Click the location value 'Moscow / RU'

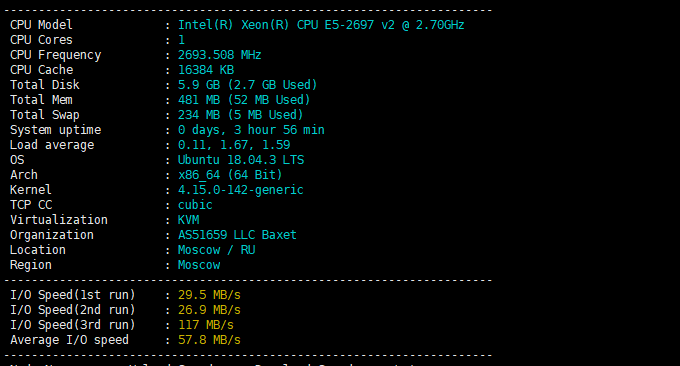pos(216,250)
